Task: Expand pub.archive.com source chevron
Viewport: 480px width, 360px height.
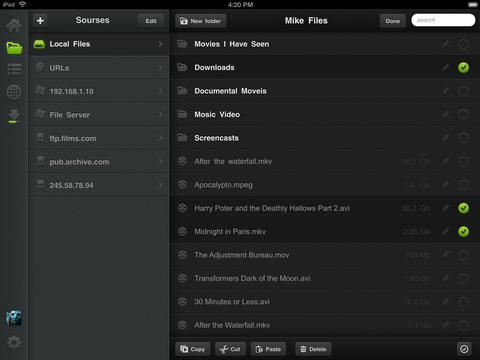Action: (161, 162)
